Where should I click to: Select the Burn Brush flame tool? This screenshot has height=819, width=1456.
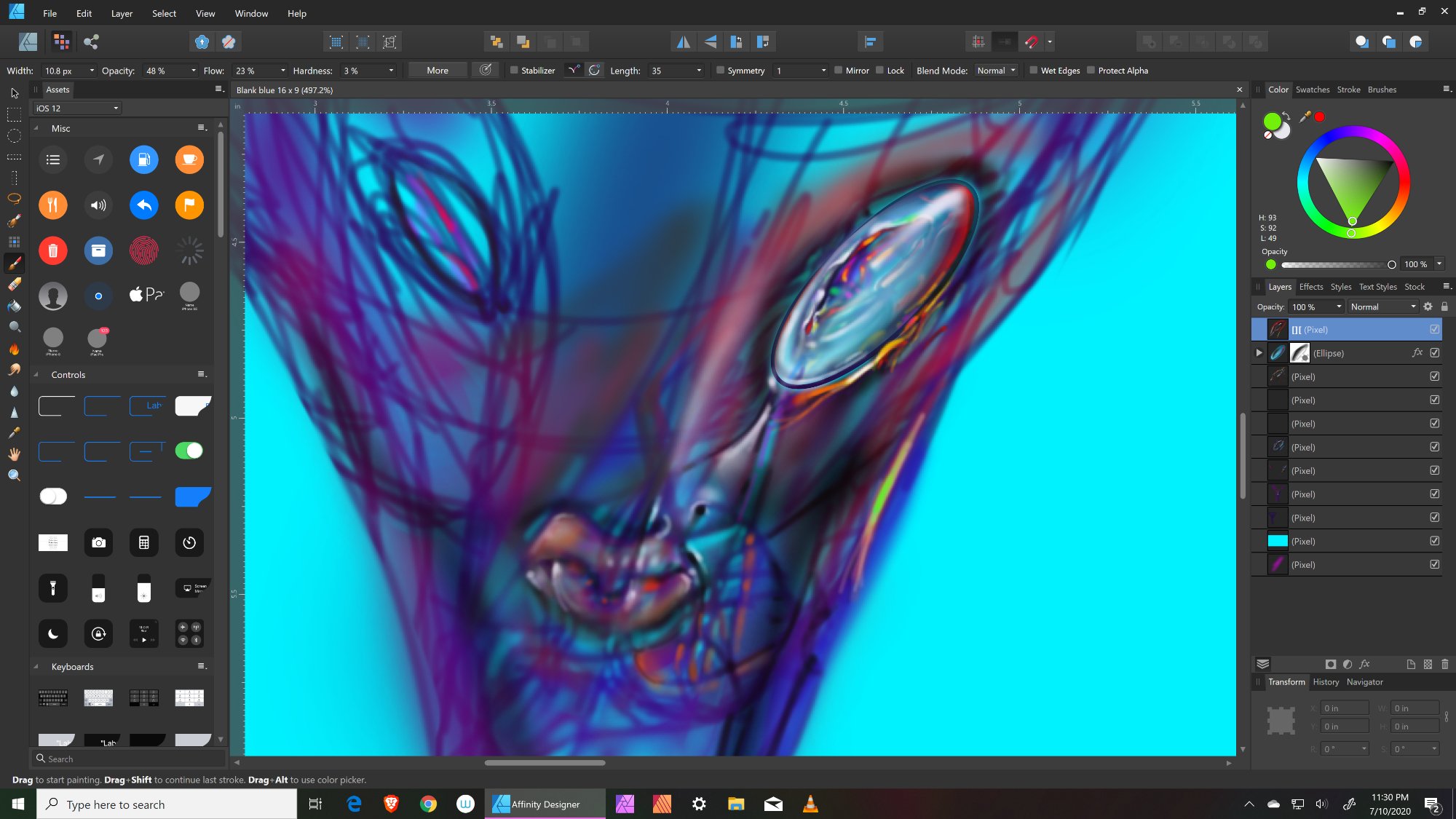pyautogui.click(x=15, y=349)
